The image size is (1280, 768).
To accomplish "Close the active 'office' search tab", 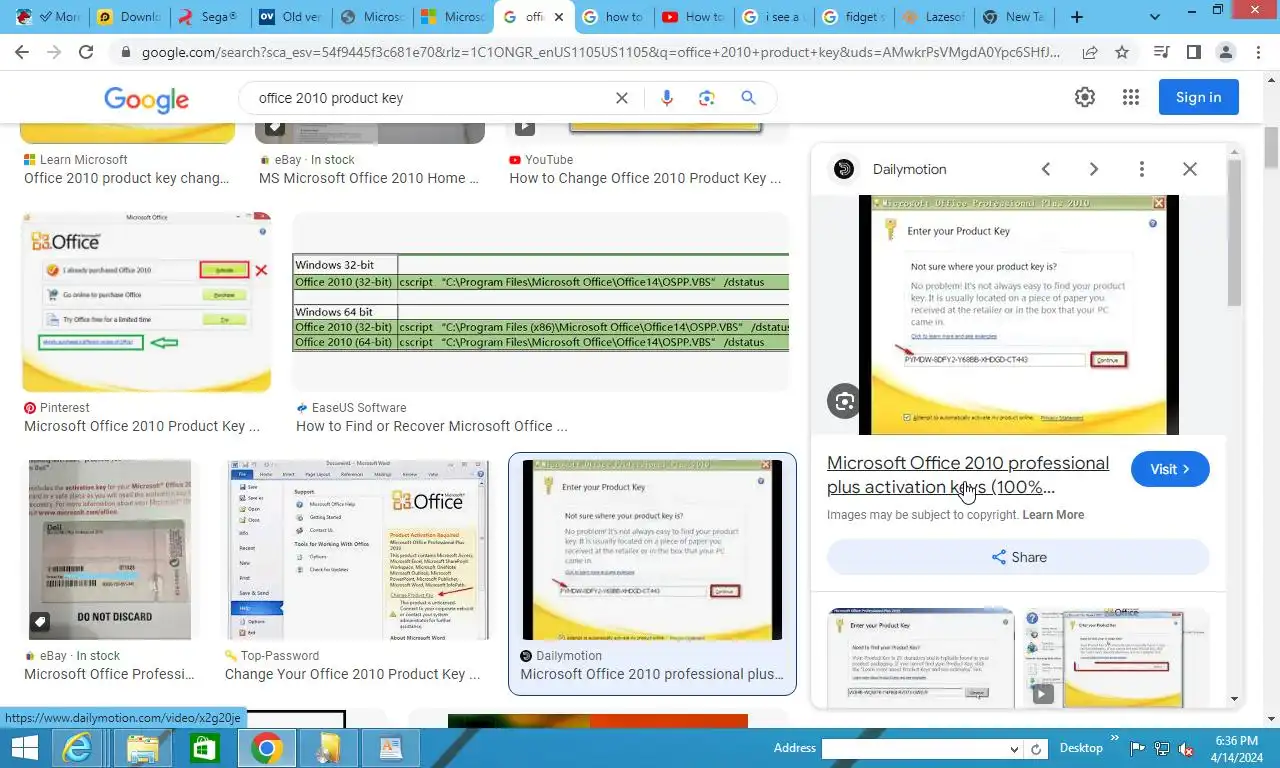I will (x=559, y=17).
